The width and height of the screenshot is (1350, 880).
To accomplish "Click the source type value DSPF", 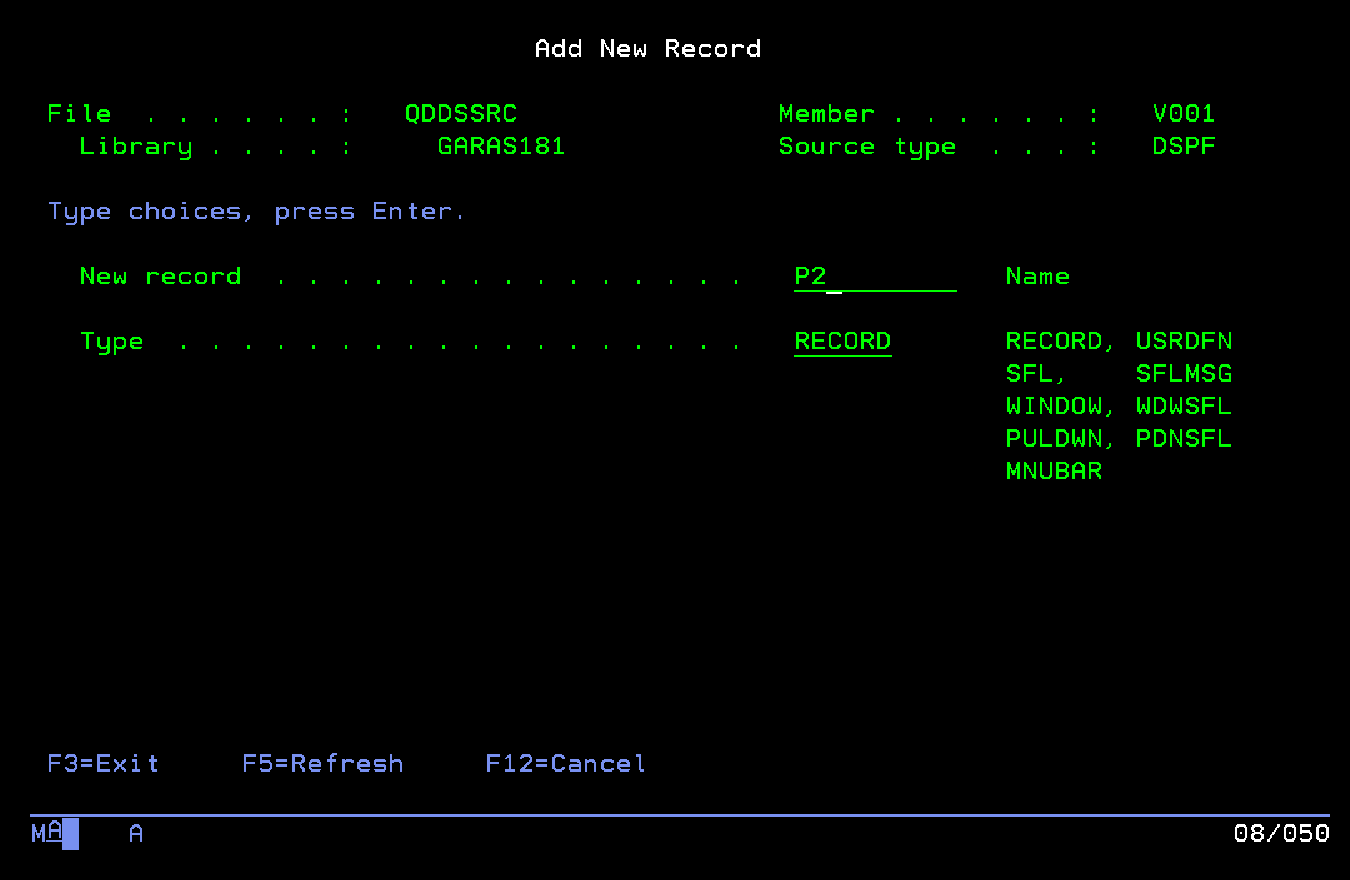I will (x=1183, y=147).
